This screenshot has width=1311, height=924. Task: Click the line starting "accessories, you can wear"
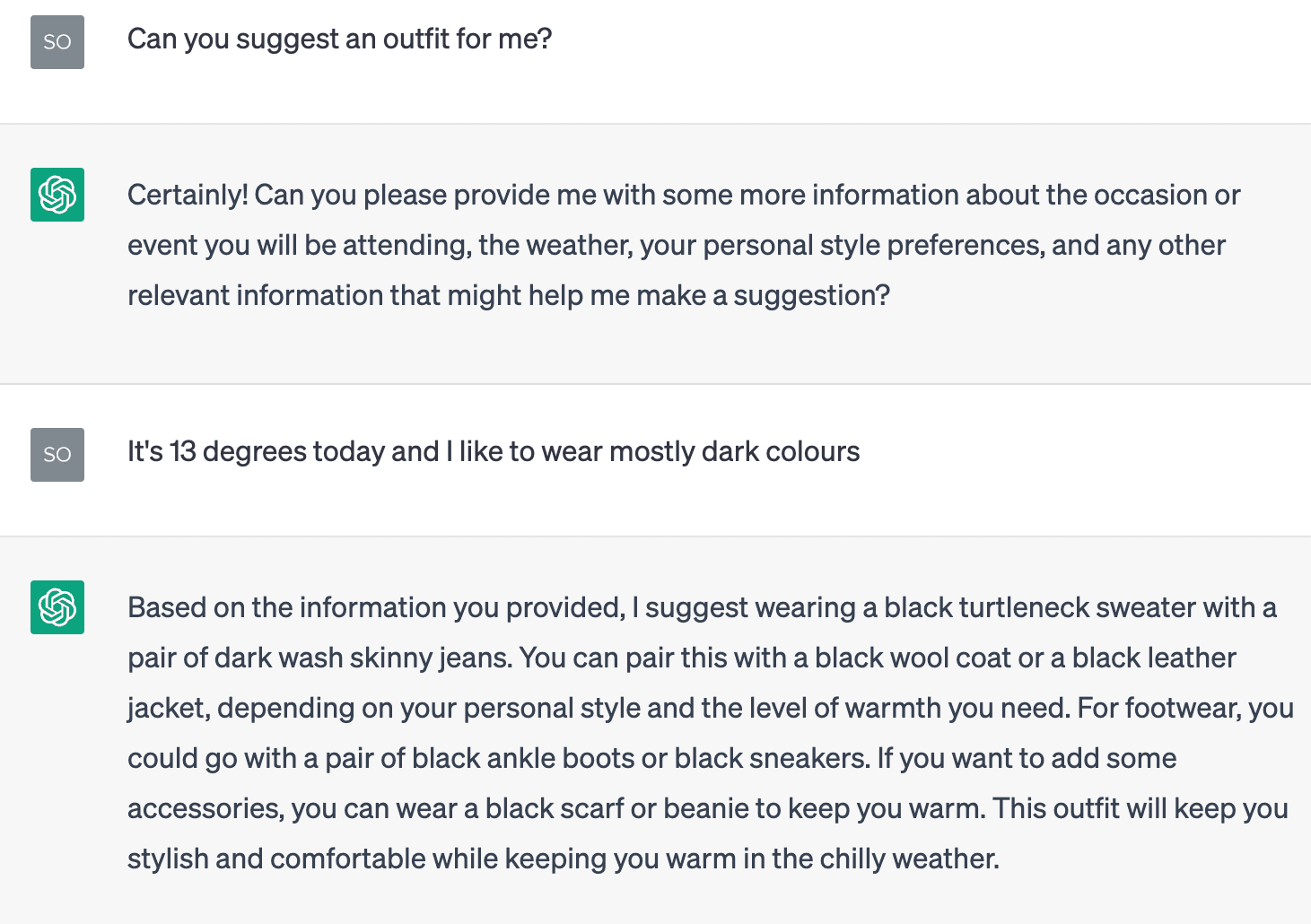[708, 809]
